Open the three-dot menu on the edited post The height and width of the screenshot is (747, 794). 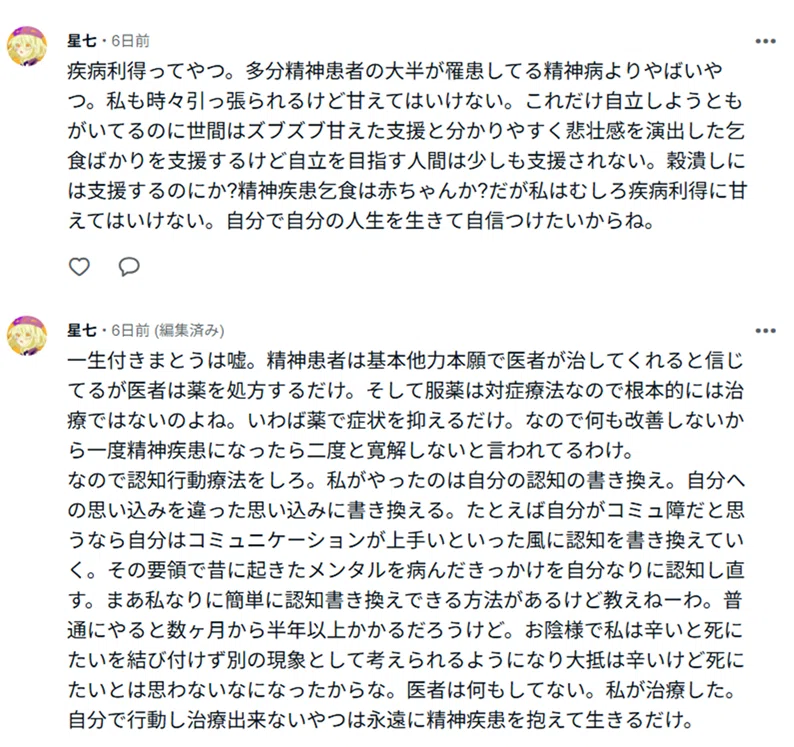click(x=765, y=331)
